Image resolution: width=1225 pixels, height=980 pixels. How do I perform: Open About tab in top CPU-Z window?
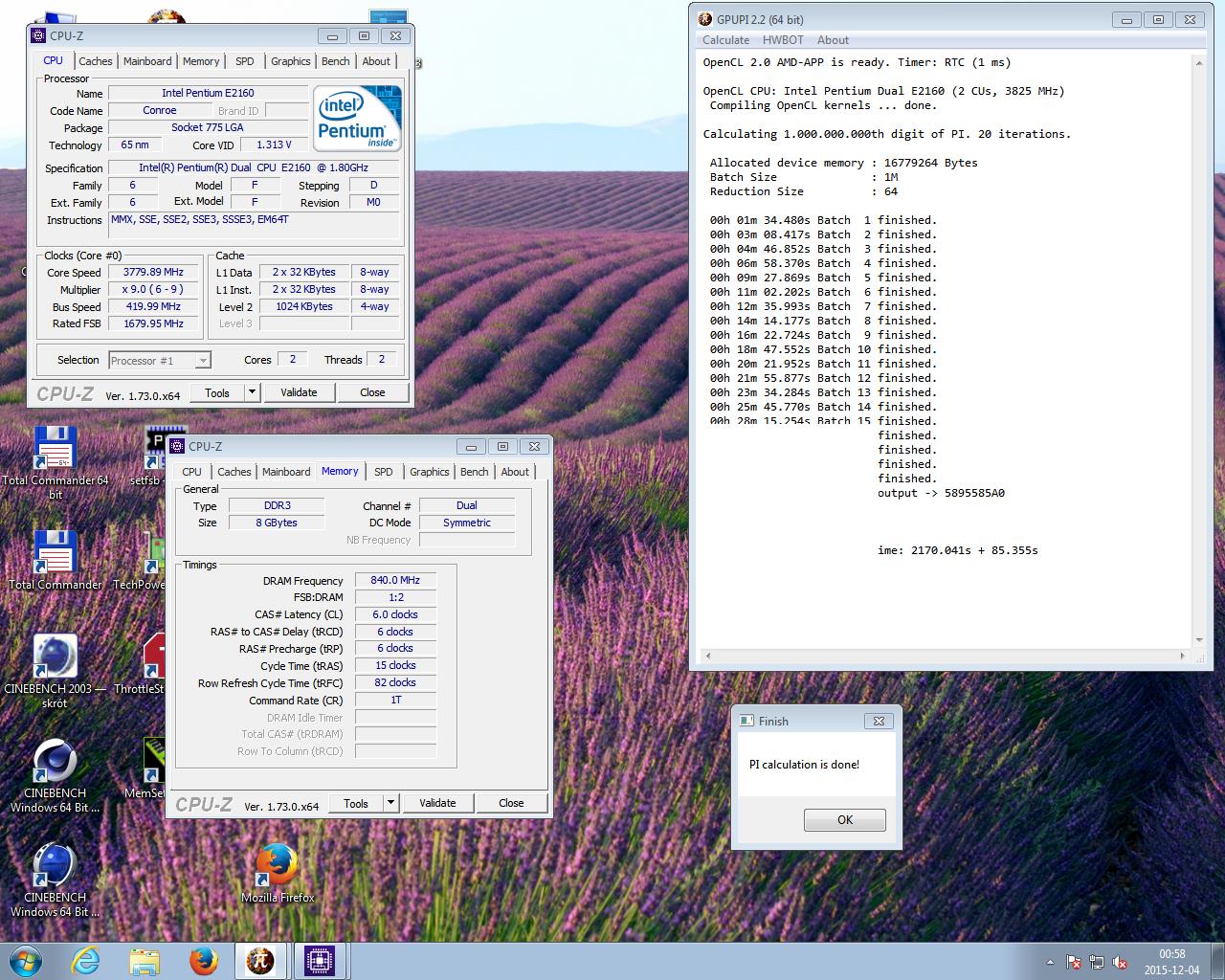tap(376, 61)
